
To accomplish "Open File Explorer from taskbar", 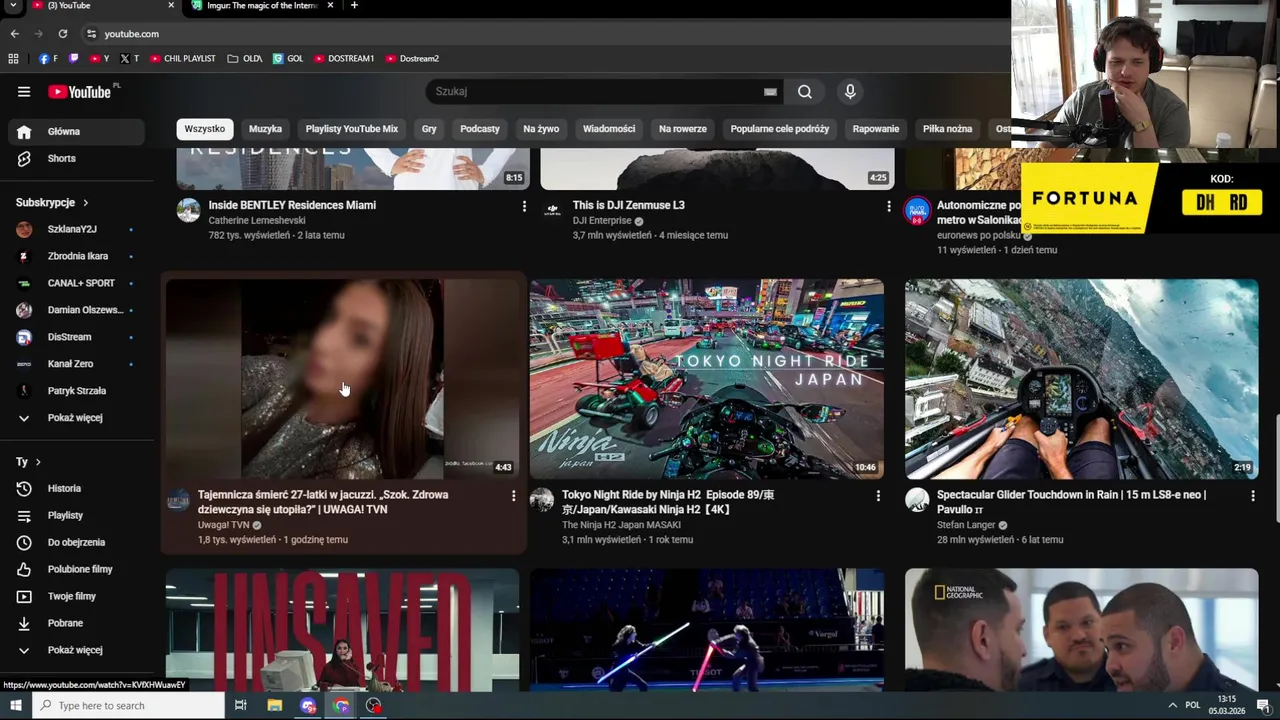I will click(274, 705).
